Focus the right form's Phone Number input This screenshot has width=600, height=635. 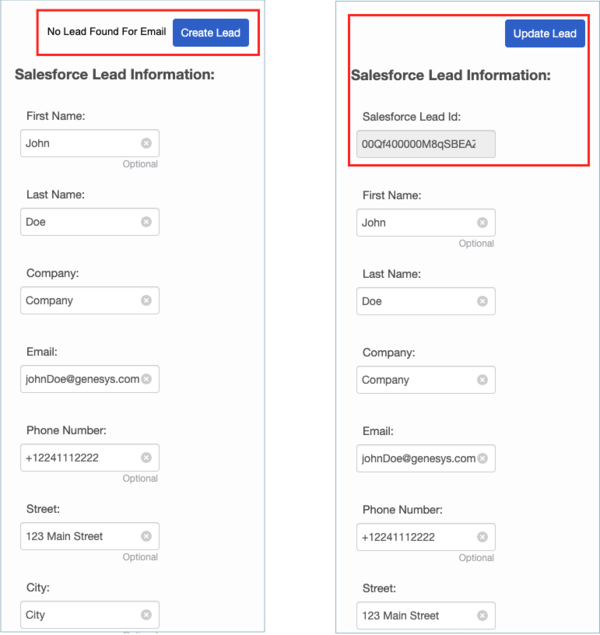(x=426, y=537)
